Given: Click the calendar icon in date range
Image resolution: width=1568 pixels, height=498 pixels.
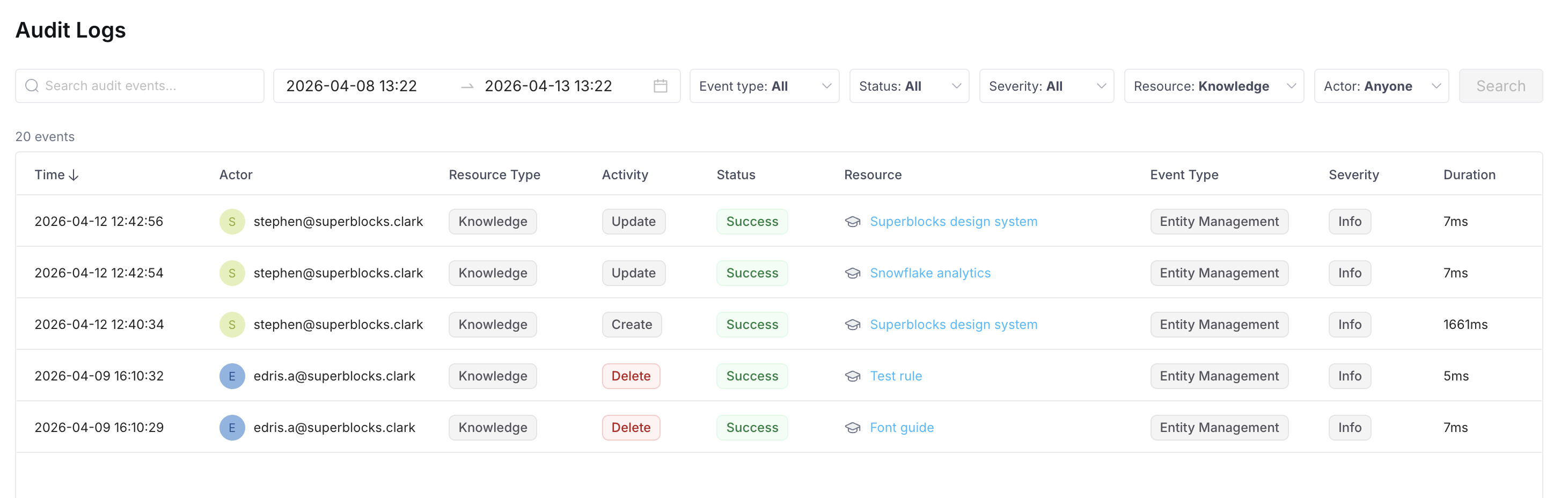Looking at the screenshot, I should pos(660,86).
